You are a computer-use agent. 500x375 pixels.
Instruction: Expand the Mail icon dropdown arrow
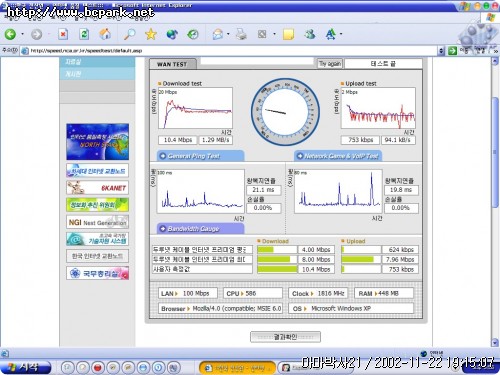coord(228,34)
